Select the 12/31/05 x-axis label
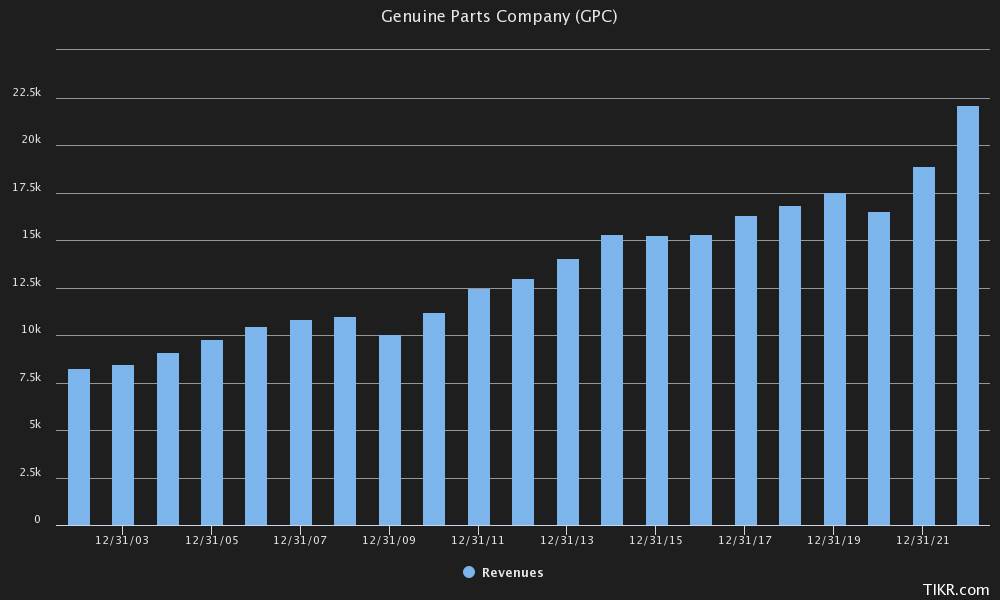Screen dimensions: 1000x600 tap(212, 540)
